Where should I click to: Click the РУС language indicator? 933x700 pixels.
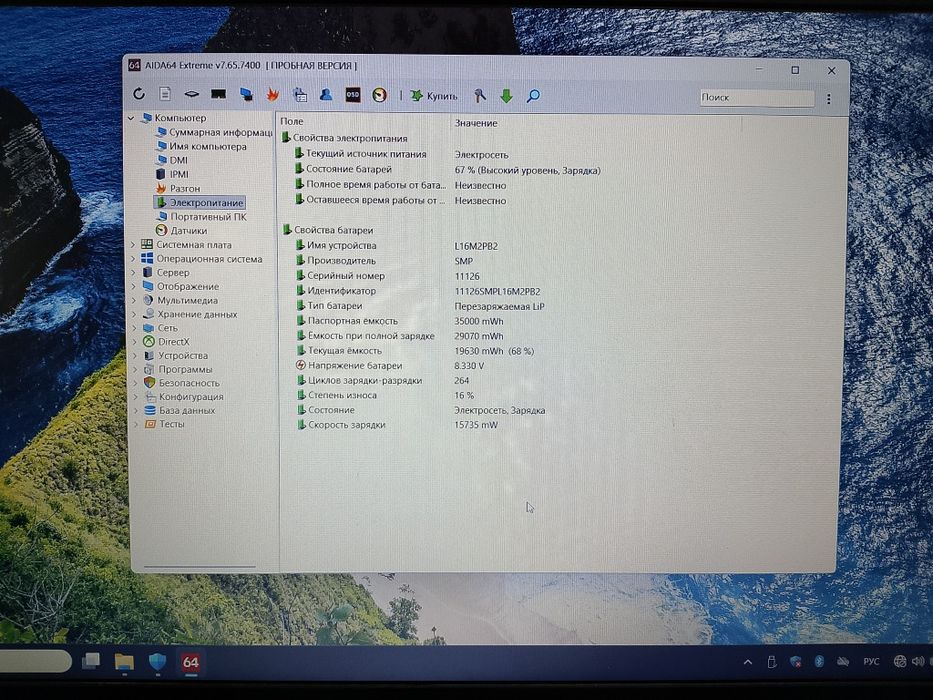(871, 662)
